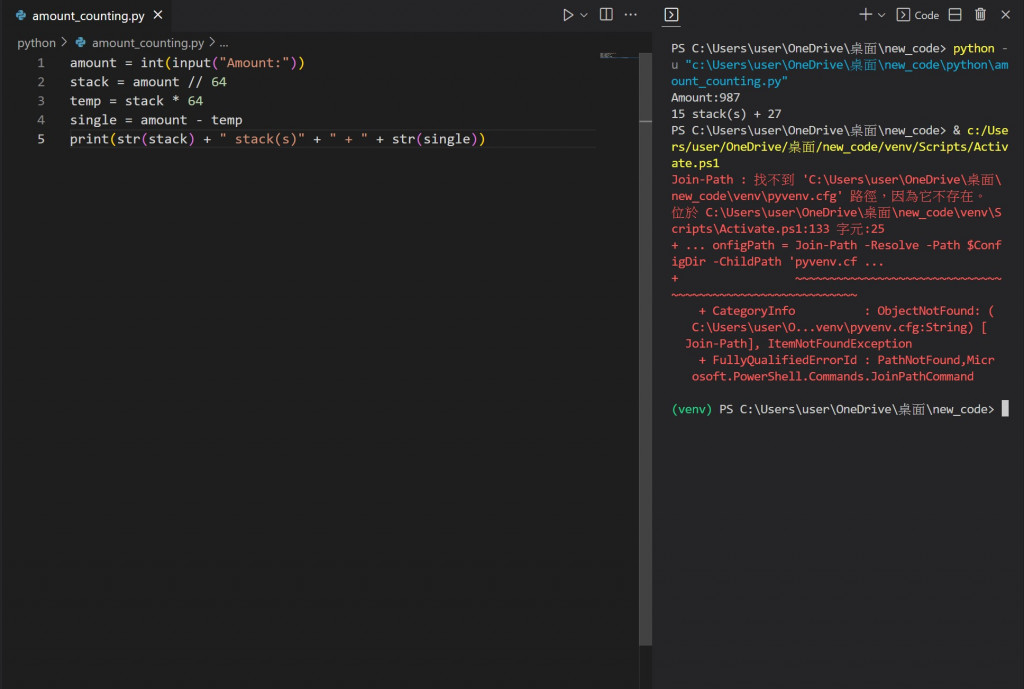Click line number 5 in gutter
The width and height of the screenshot is (1024, 689).
(x=41, y=138)
